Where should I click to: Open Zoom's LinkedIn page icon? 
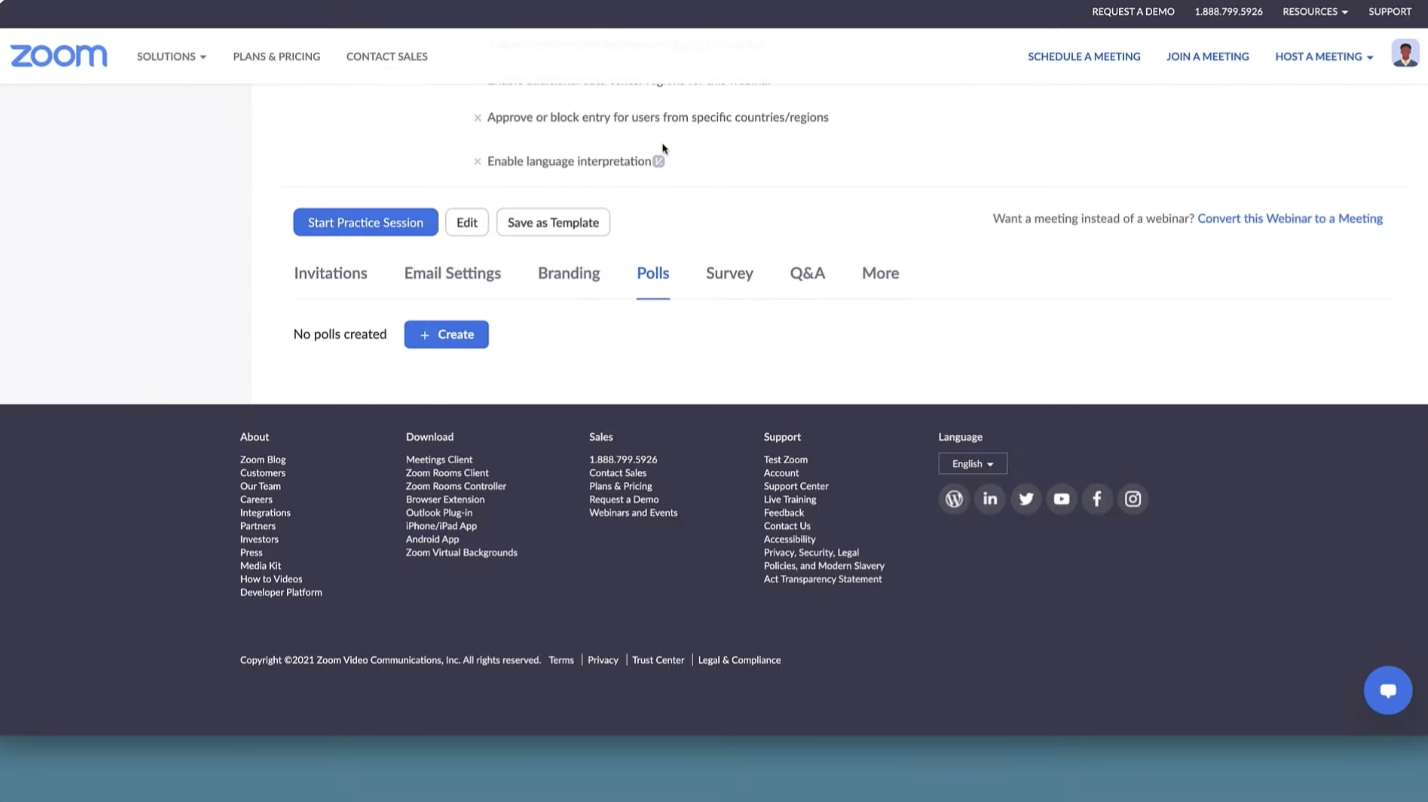coord(990,499)
